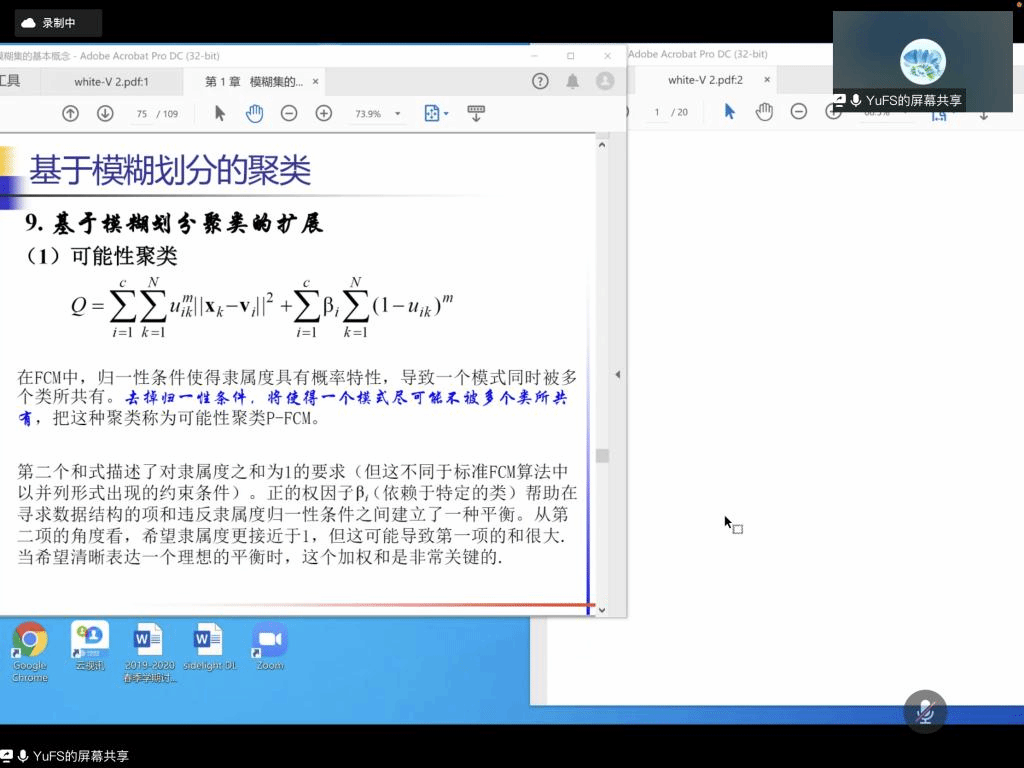
Task: Zoom in the left PDF view
Action: click(323, 114)
